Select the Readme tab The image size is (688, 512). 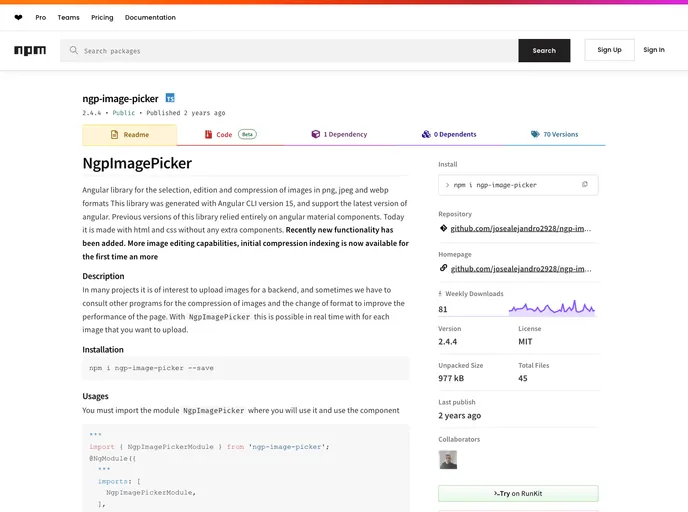click(x=129, y=134)
